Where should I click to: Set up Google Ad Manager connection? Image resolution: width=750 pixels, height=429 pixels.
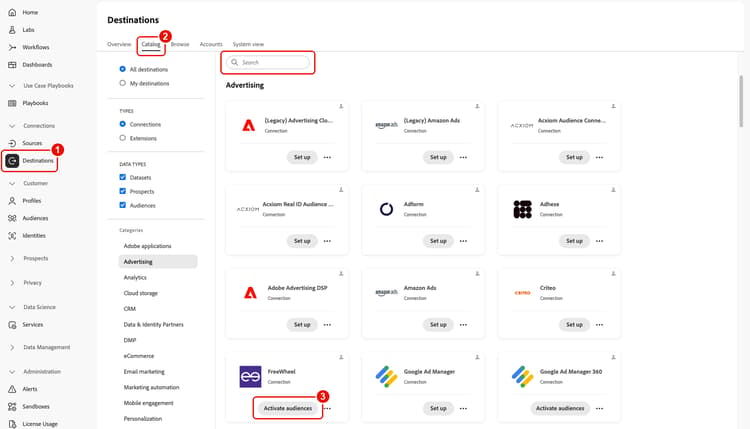click(438, 408)
